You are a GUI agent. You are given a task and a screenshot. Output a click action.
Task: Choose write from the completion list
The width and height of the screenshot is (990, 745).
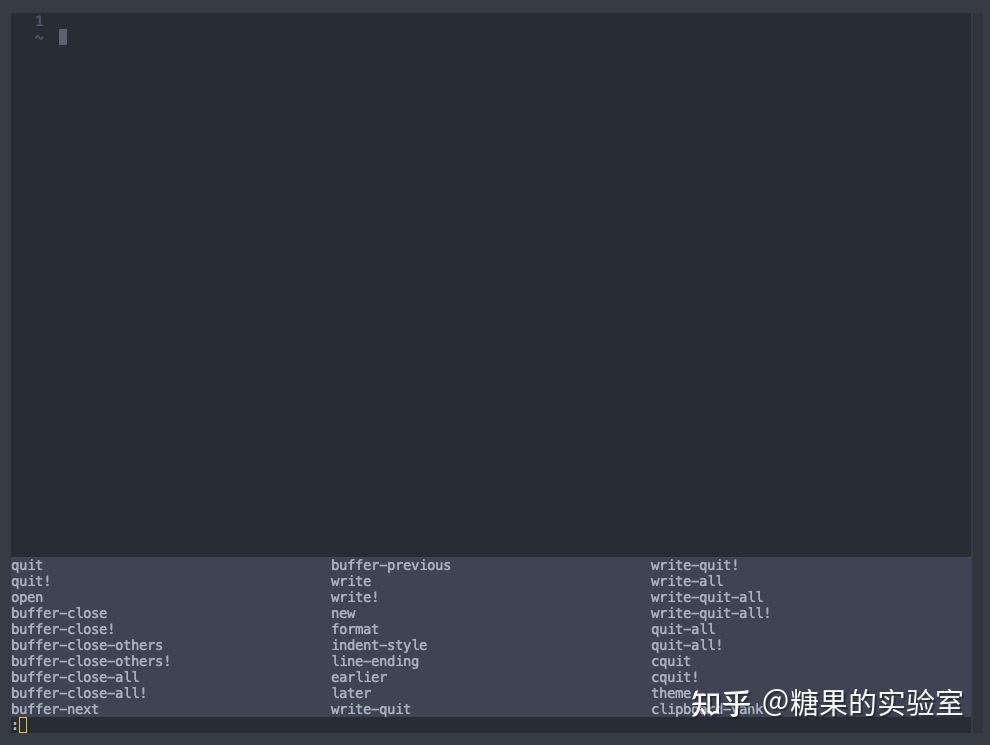[x=350, y=581]
